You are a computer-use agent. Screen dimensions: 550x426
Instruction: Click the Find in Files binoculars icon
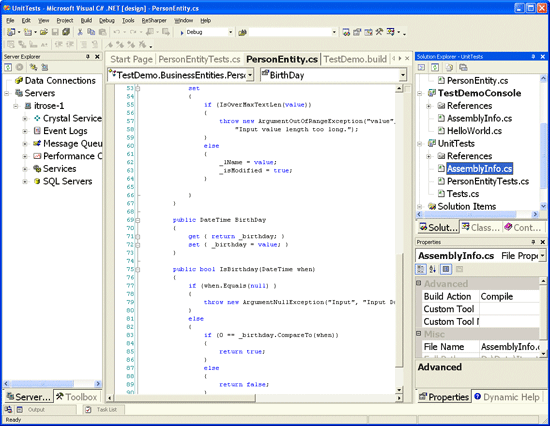pos(242,32)
